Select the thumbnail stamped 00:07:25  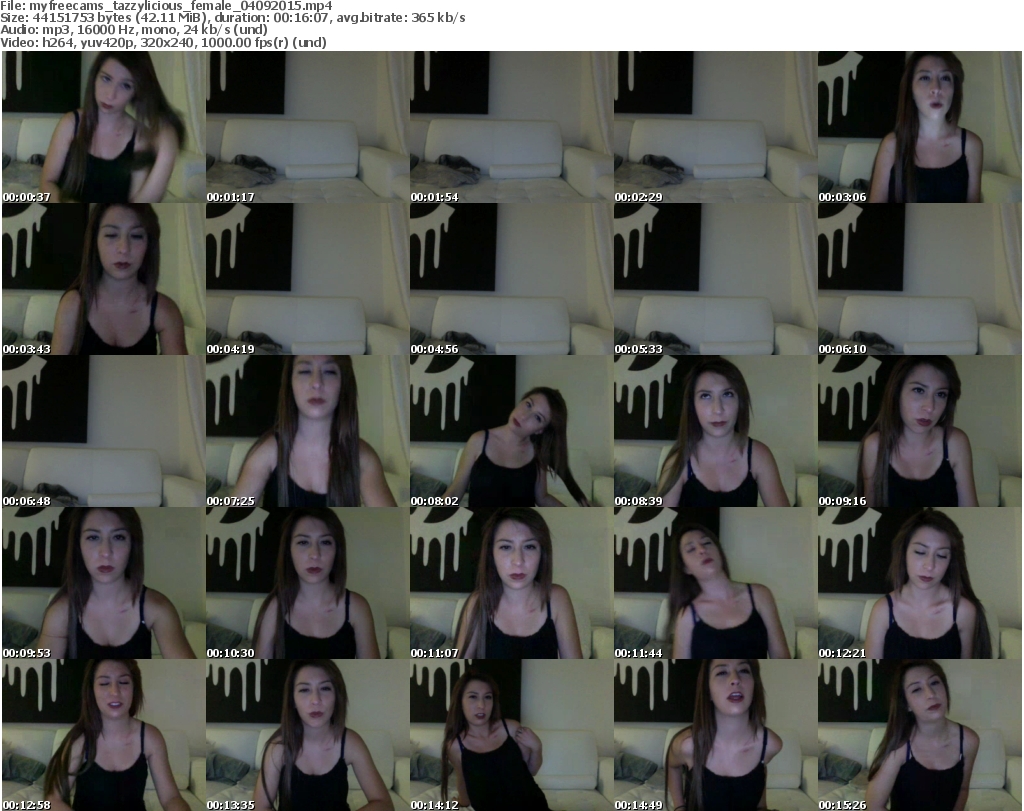(308, 431)
